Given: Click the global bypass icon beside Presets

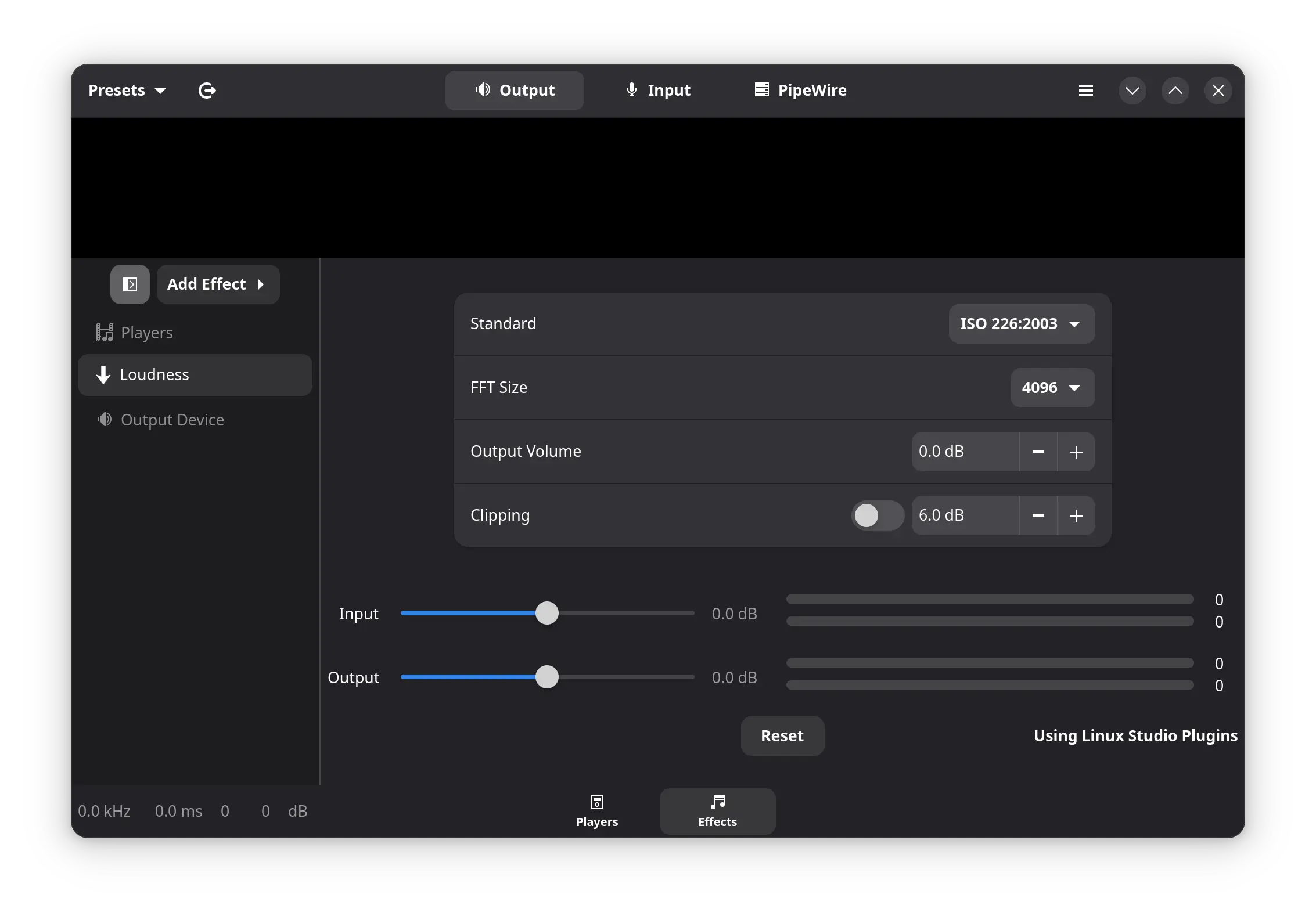Looking at the screenshot, I should coord(207,91).
